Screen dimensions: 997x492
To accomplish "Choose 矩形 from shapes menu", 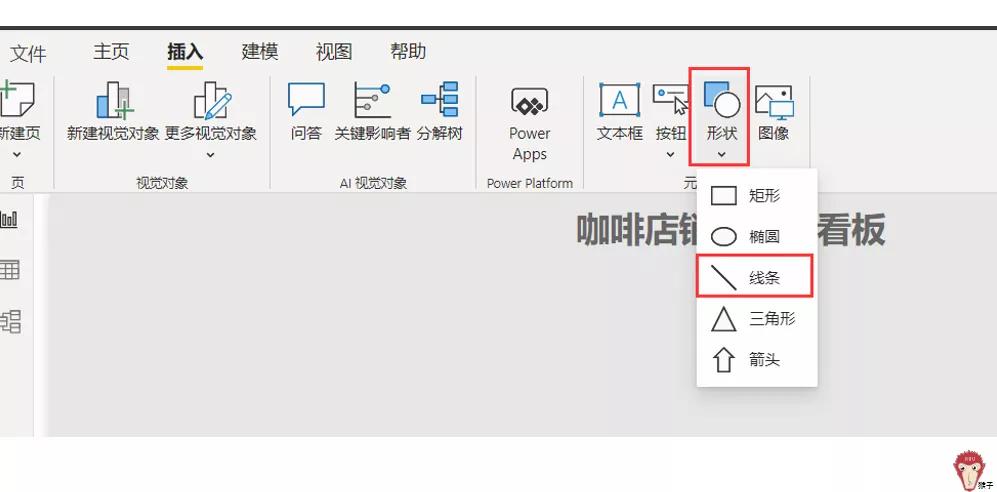I will [757, 195].
